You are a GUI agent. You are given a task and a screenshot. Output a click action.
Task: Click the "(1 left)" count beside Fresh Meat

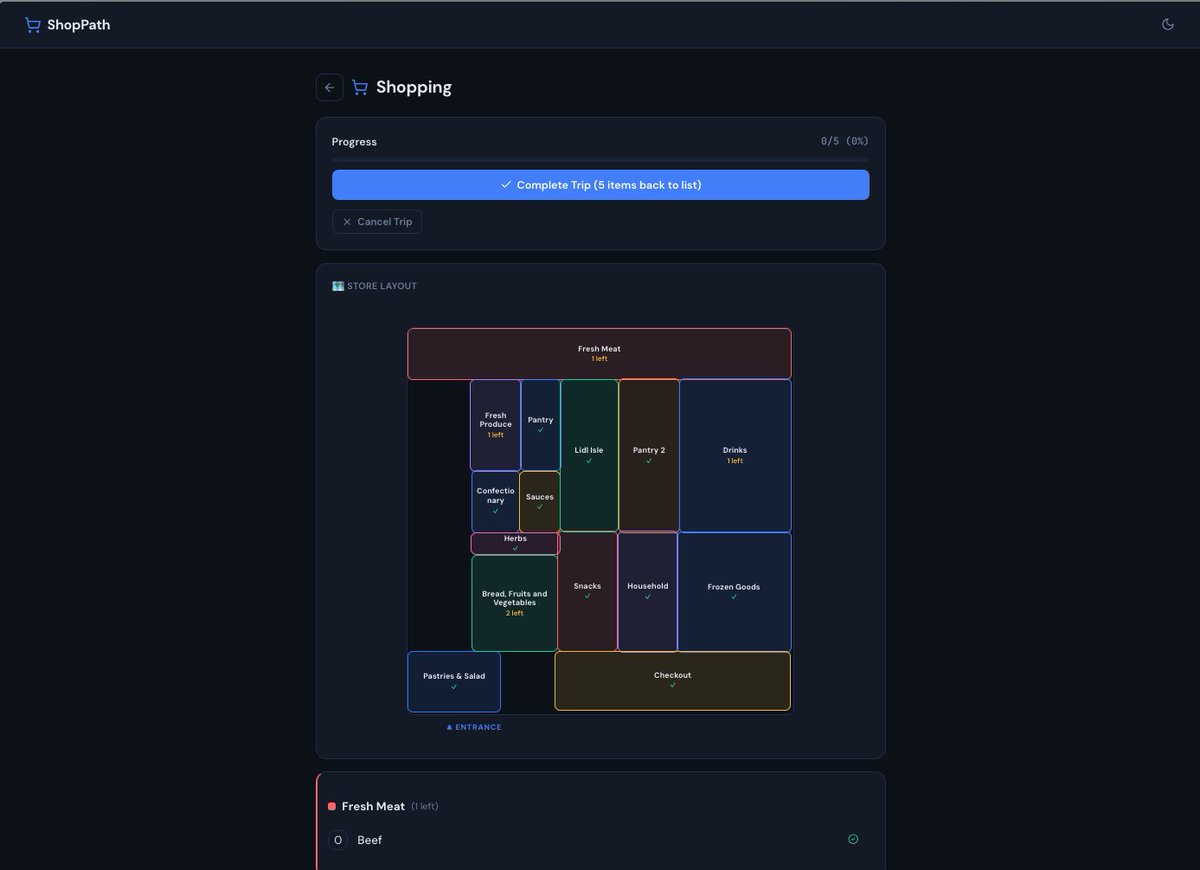(x=424, y=806)
